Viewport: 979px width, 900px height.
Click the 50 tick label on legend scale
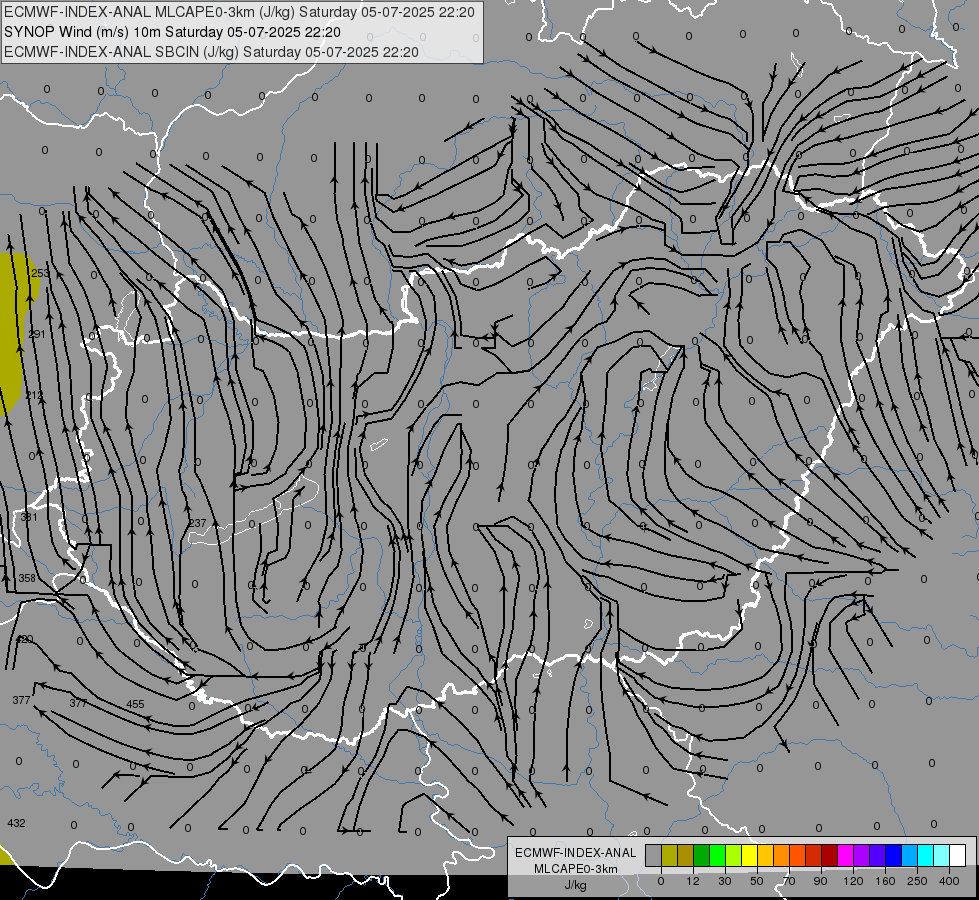click(757, 881)
